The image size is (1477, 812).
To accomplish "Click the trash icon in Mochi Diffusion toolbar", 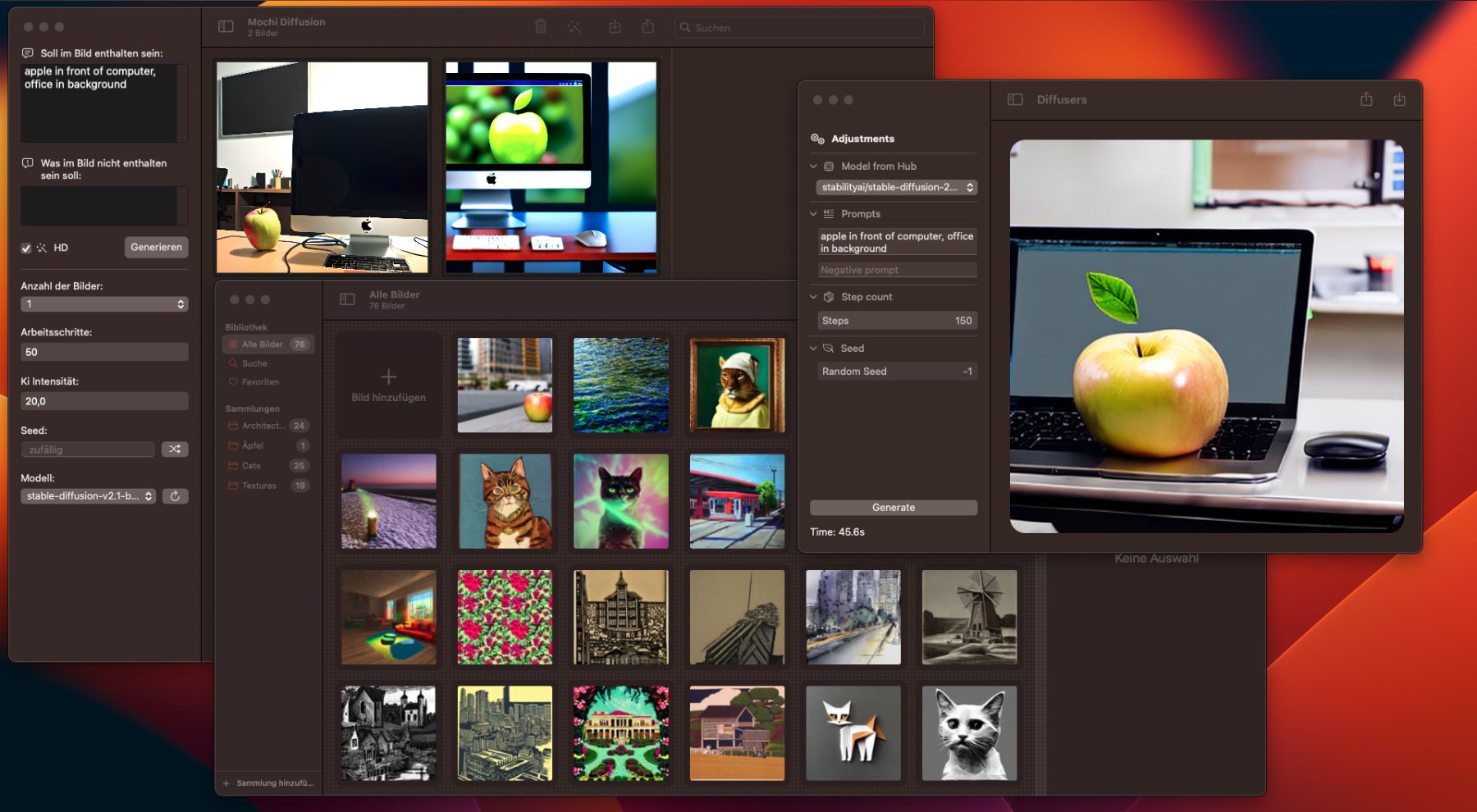I will [541, 27].
